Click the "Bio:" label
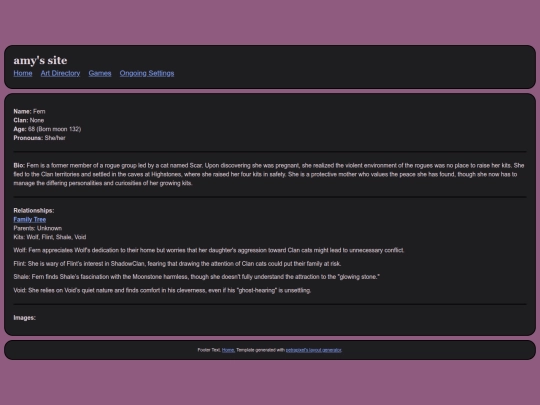The image size is (540, 405). 19,165
